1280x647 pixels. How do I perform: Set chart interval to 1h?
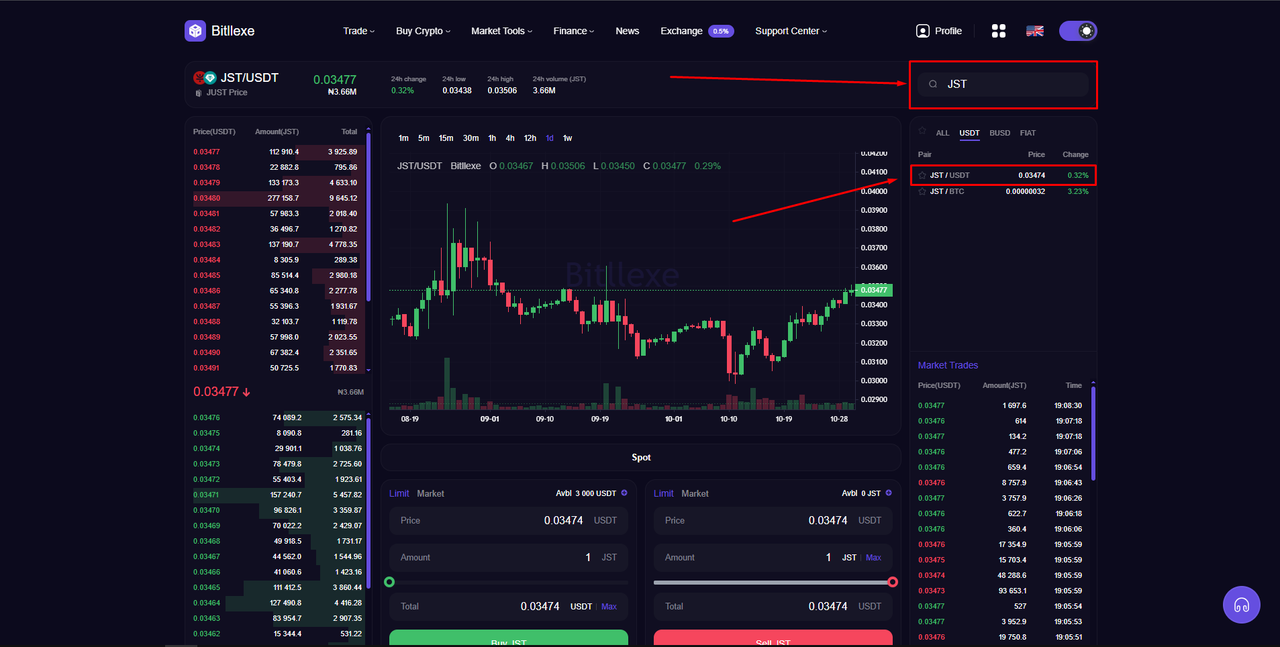(492, 138)
